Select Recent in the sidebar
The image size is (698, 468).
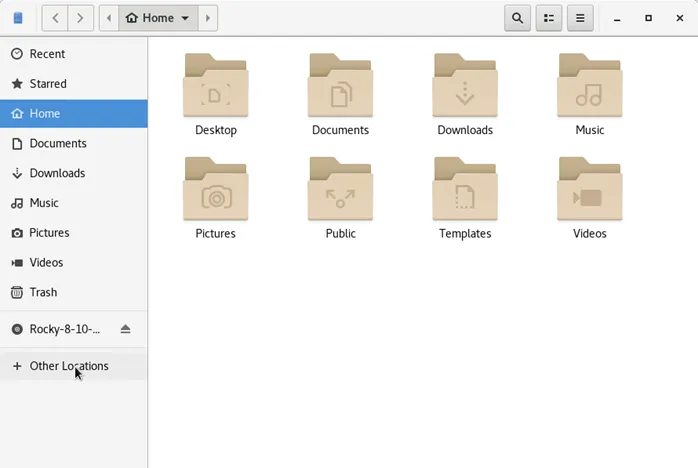point(73,54)
